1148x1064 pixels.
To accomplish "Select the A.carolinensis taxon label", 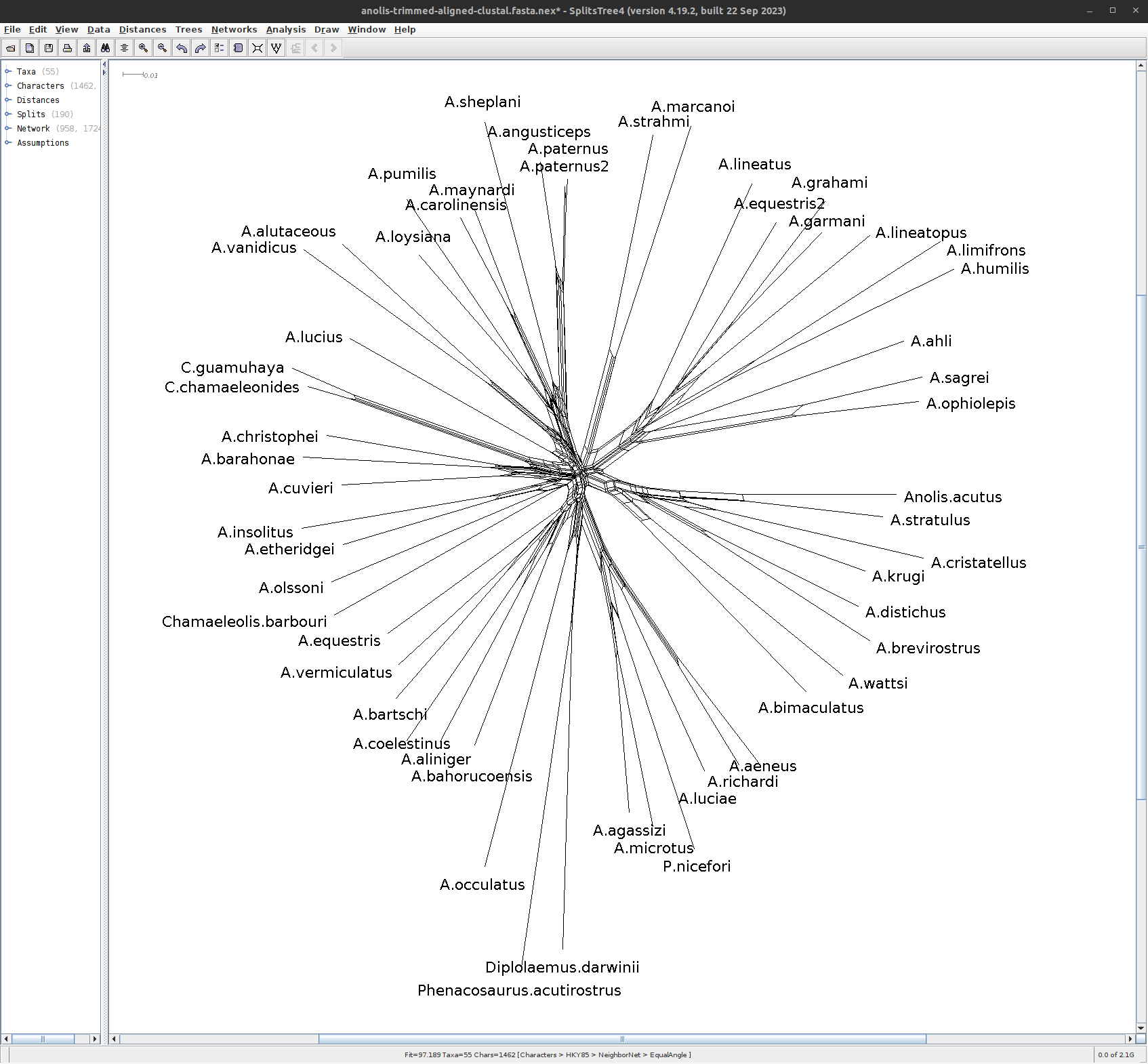I will click(455, 205).
